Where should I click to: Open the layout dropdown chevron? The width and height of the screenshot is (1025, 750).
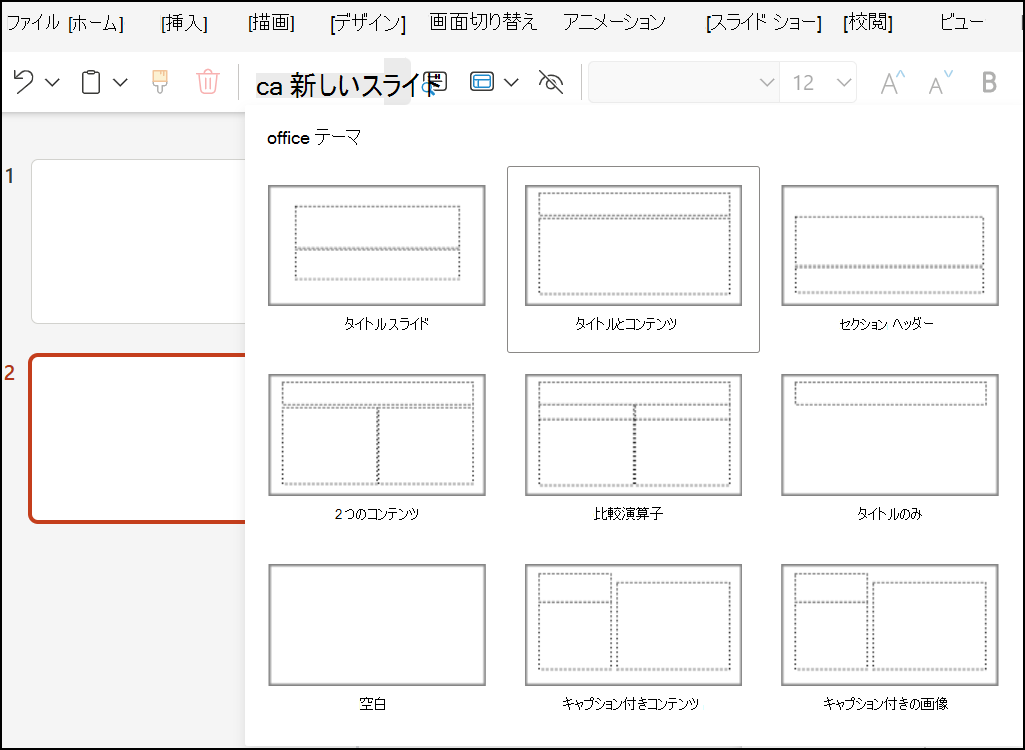click(512, 82)
